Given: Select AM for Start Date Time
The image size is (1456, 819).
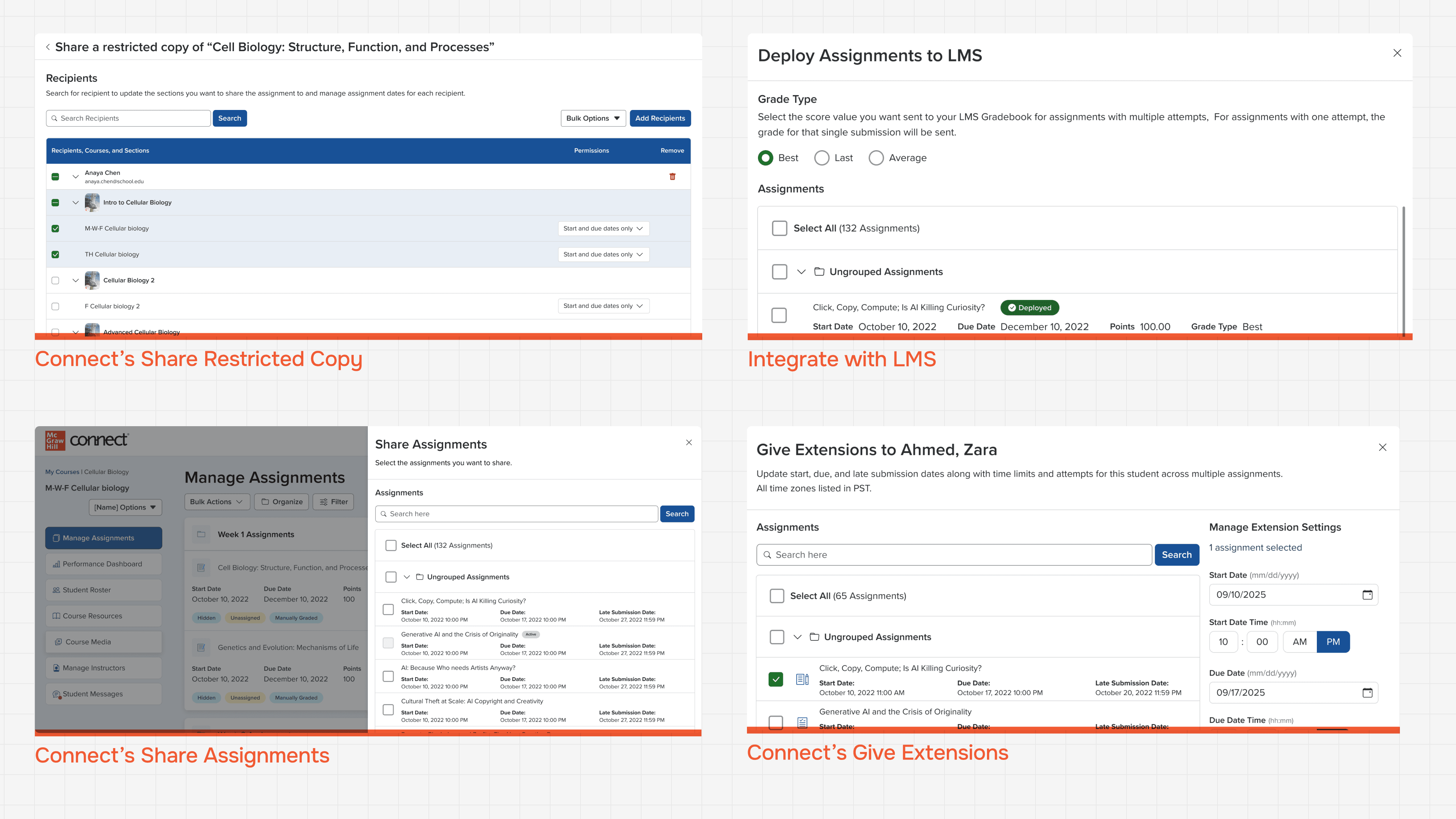Looking at the screenshot, I should click(1299, 642).
